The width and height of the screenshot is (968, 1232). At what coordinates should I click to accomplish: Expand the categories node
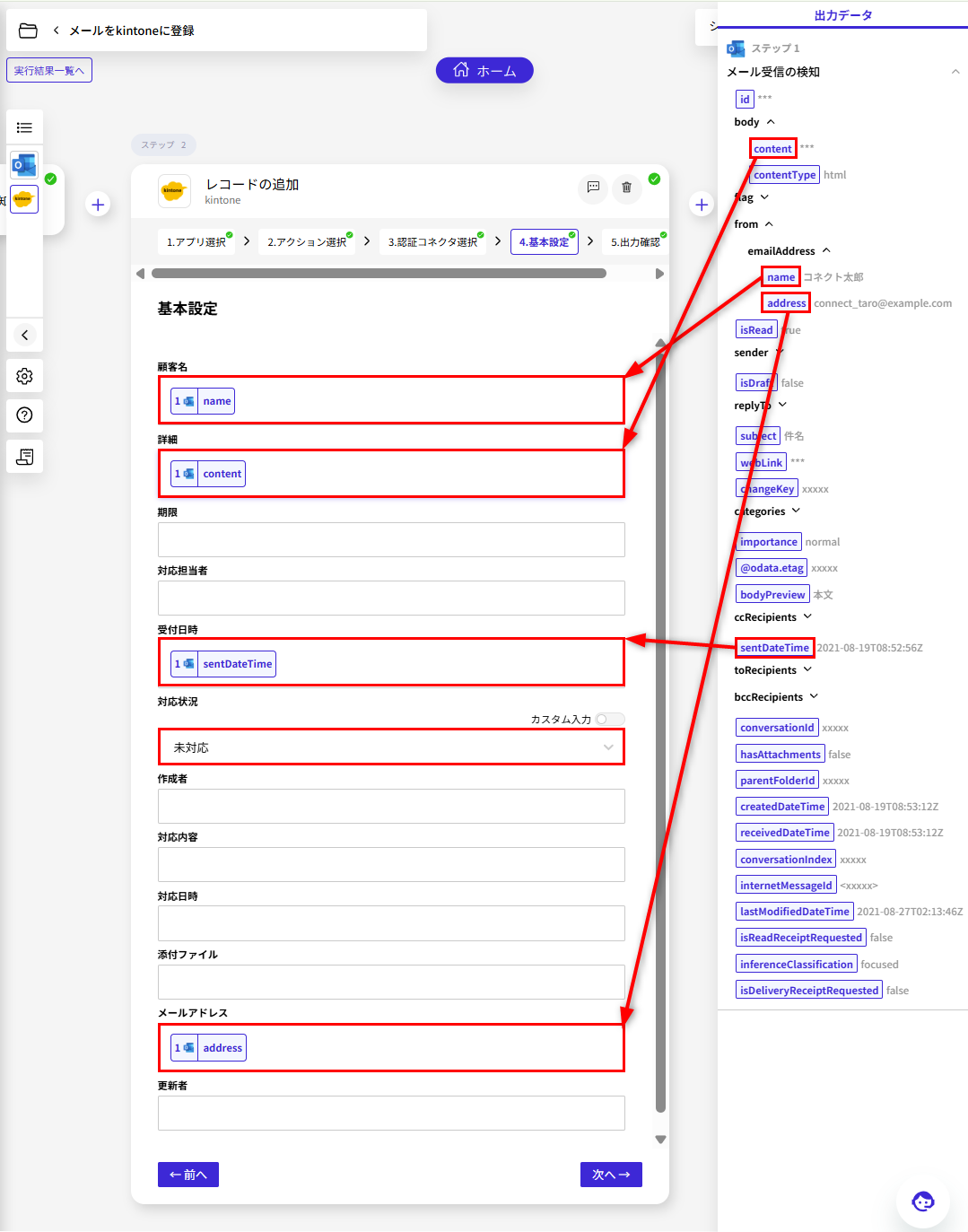[796, 511]
